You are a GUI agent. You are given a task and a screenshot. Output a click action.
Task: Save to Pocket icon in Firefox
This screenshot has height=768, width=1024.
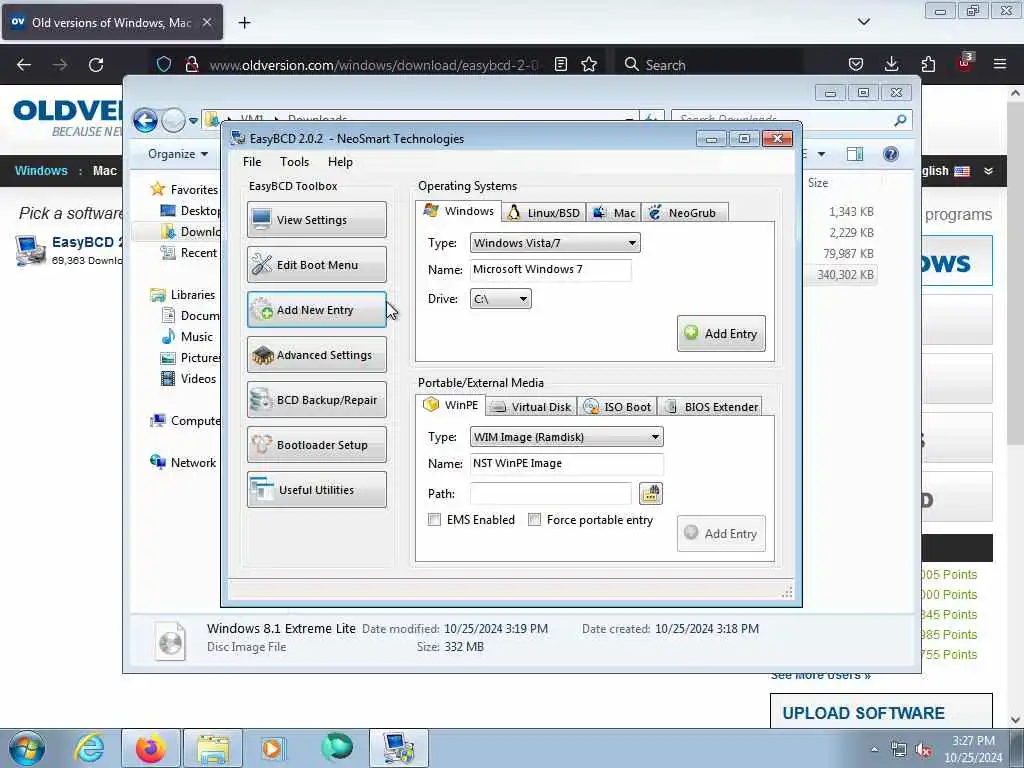tap(856, 64)
